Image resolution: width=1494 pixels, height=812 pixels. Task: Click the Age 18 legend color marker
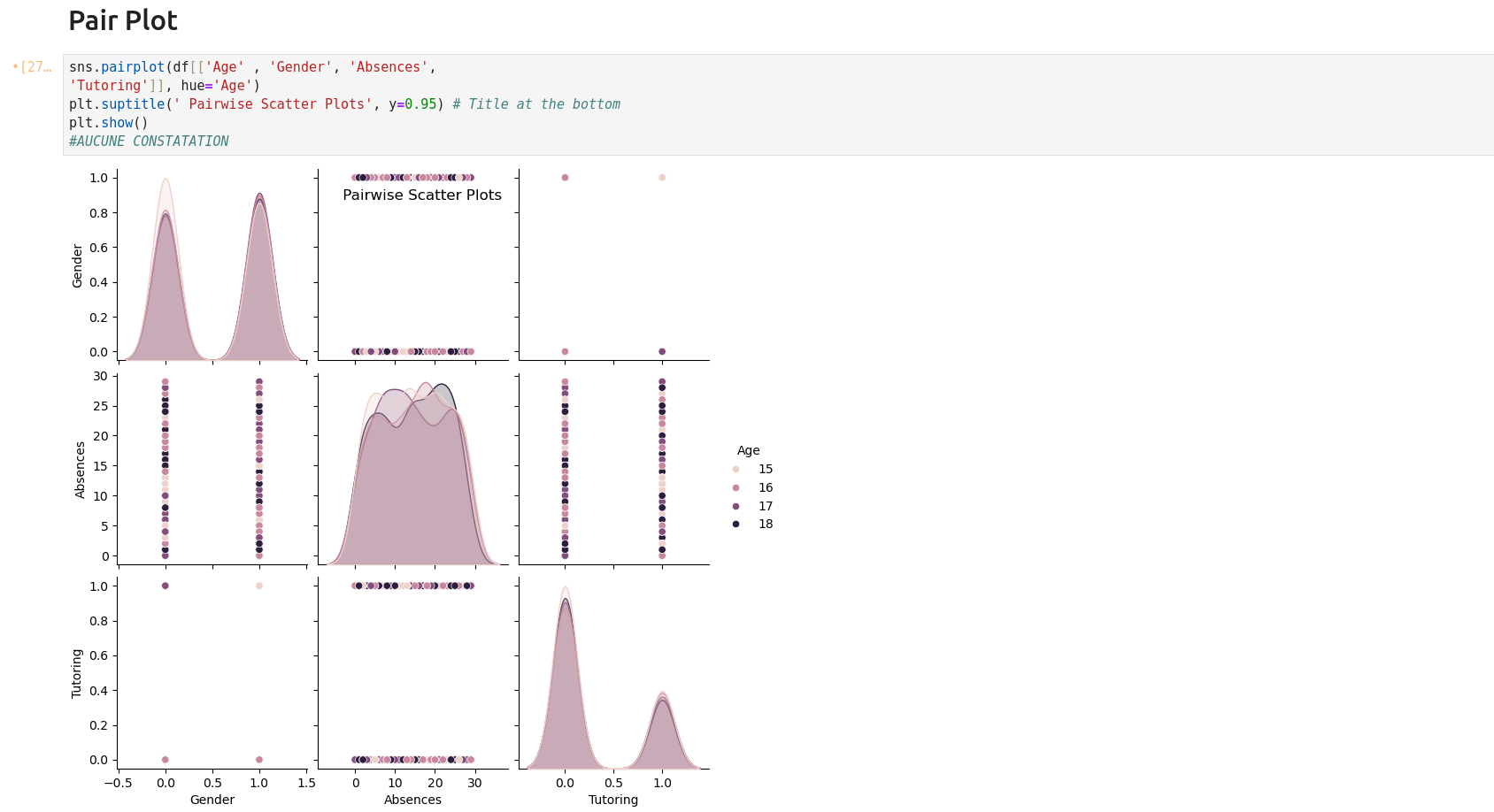(x=735, y=525)
